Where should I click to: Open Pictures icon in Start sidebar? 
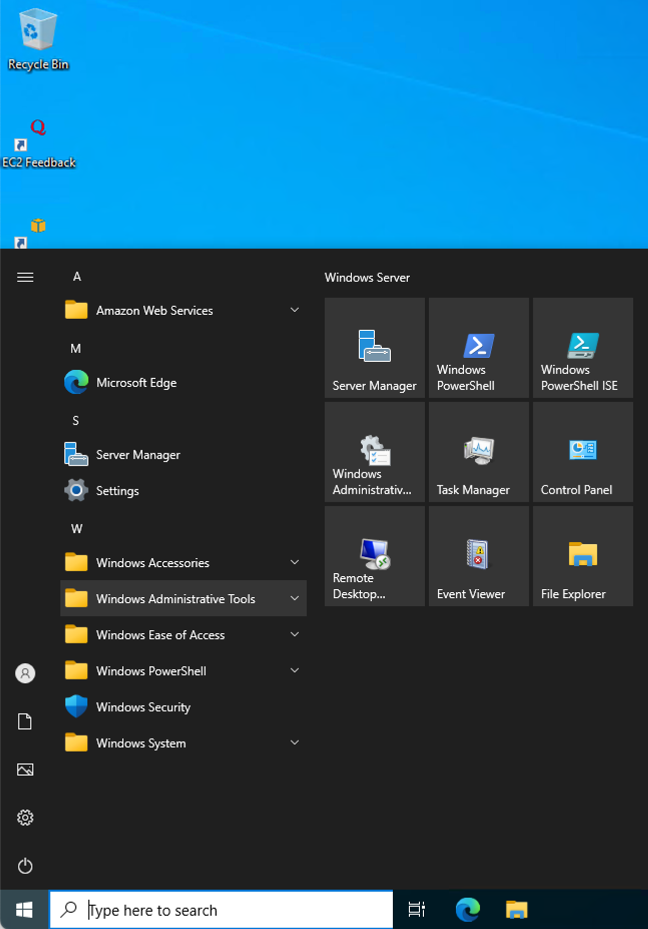pos(25,770)
